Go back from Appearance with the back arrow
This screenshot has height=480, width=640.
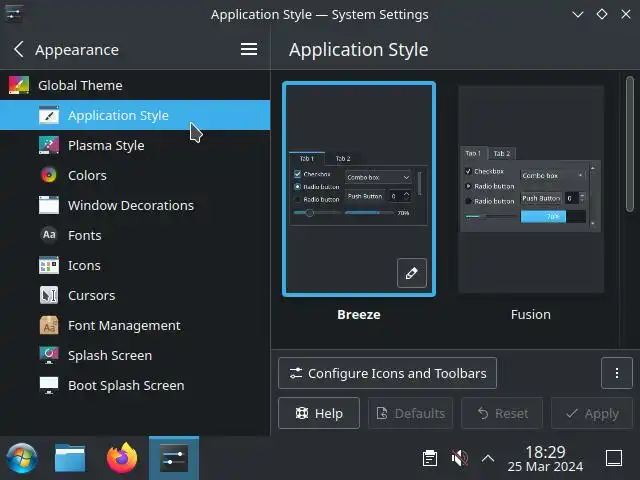(19, 49)
